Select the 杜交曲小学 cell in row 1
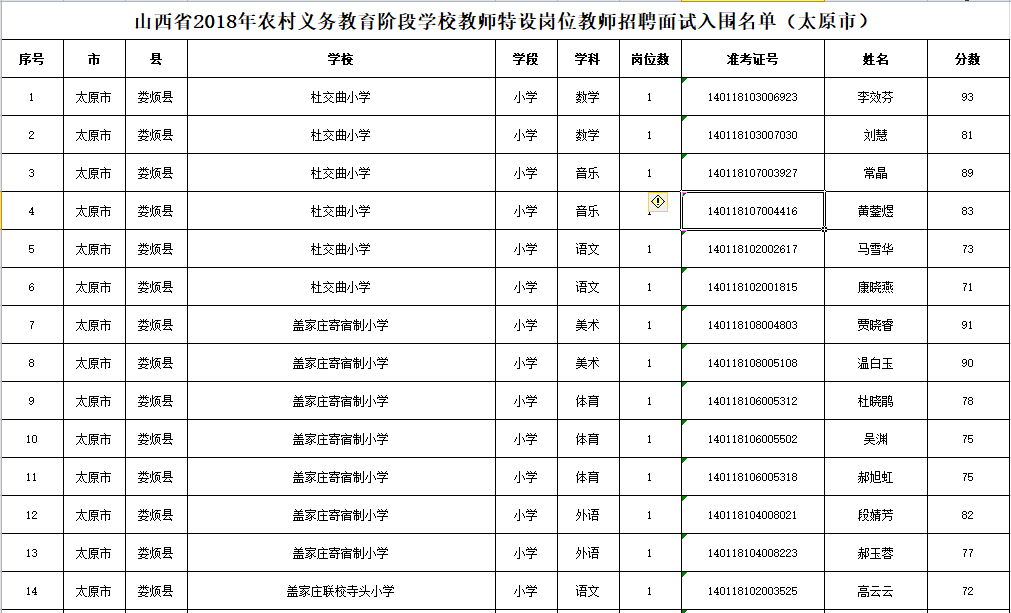 pos(339,97)
